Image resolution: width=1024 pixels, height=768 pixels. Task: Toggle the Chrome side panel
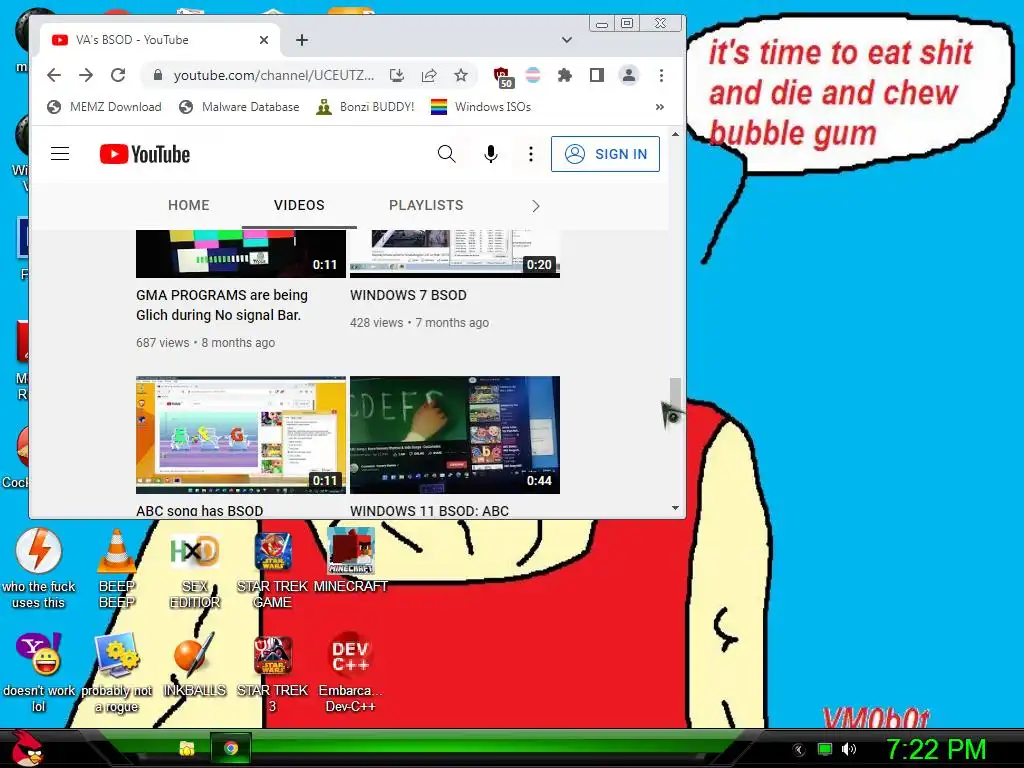(x=597, y=75)
